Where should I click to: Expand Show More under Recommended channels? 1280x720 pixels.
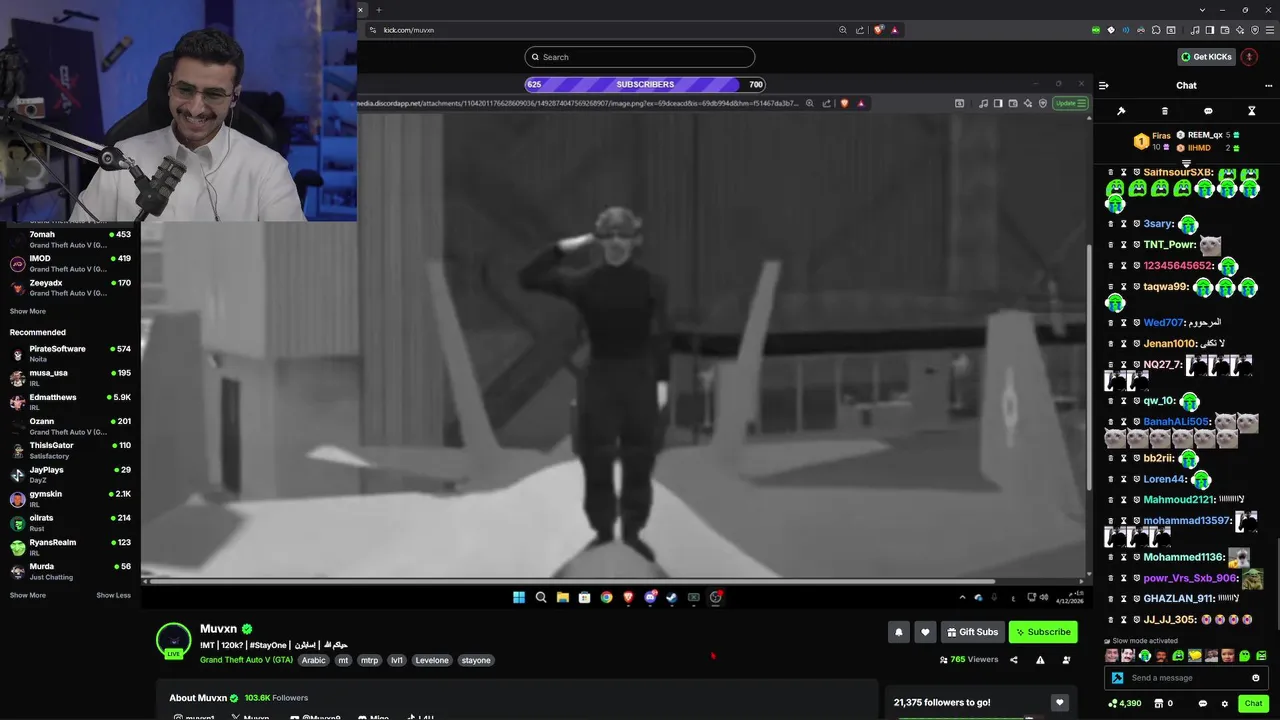(x=28, y=595)
